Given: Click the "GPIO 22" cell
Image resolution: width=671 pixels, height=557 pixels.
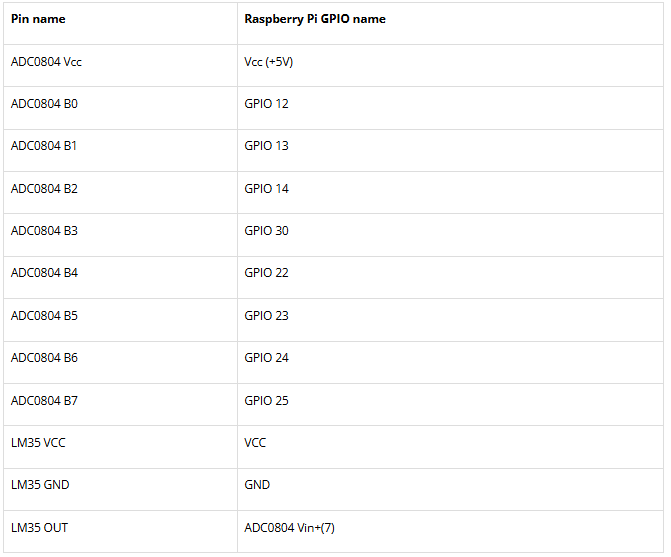Looking at the screenshot, I should [266, 273].
